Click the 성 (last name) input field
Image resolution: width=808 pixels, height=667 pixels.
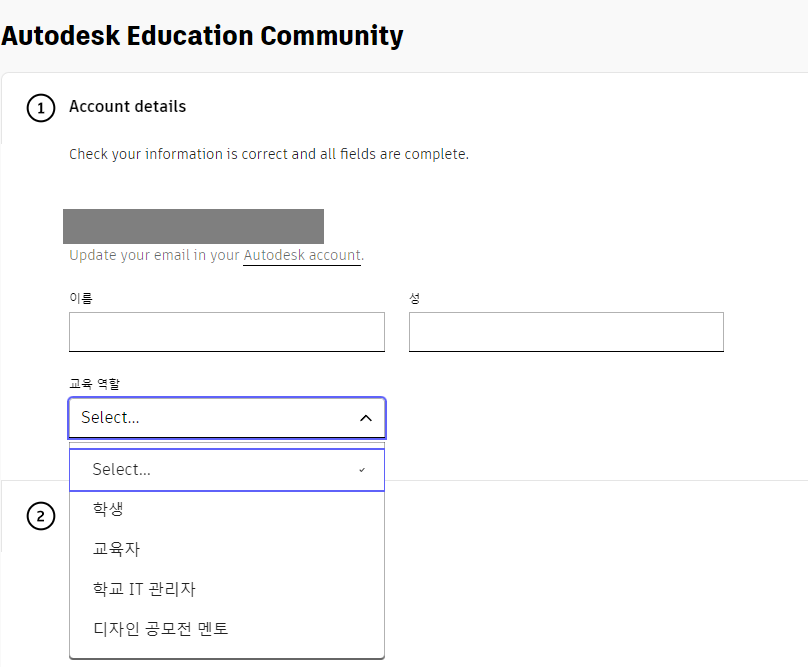[x=566, y=332]
